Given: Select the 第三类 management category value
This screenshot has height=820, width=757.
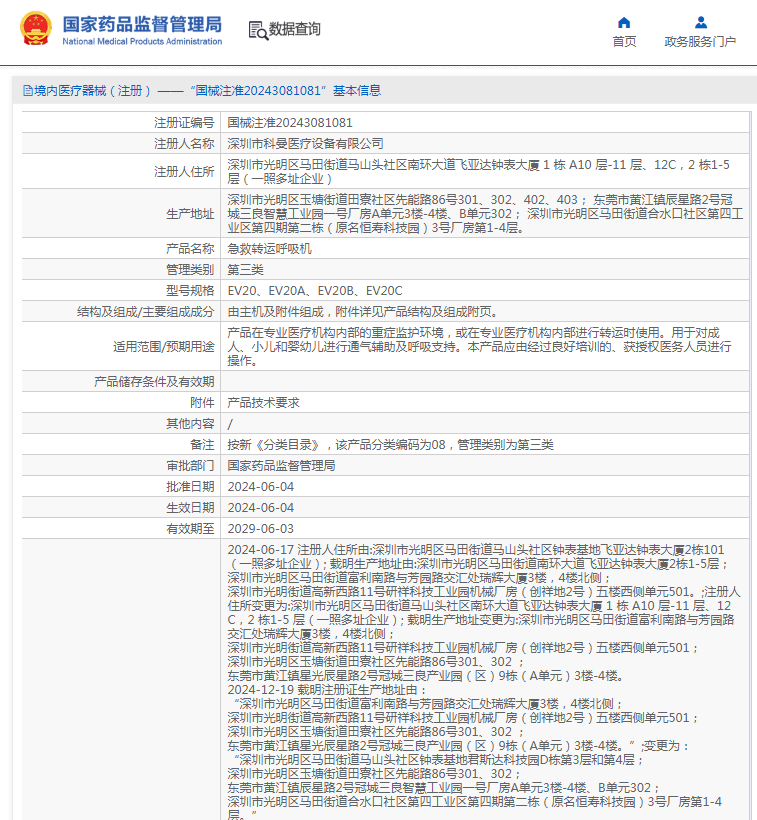Looking at the screenshot, I should tap(246, 269).
